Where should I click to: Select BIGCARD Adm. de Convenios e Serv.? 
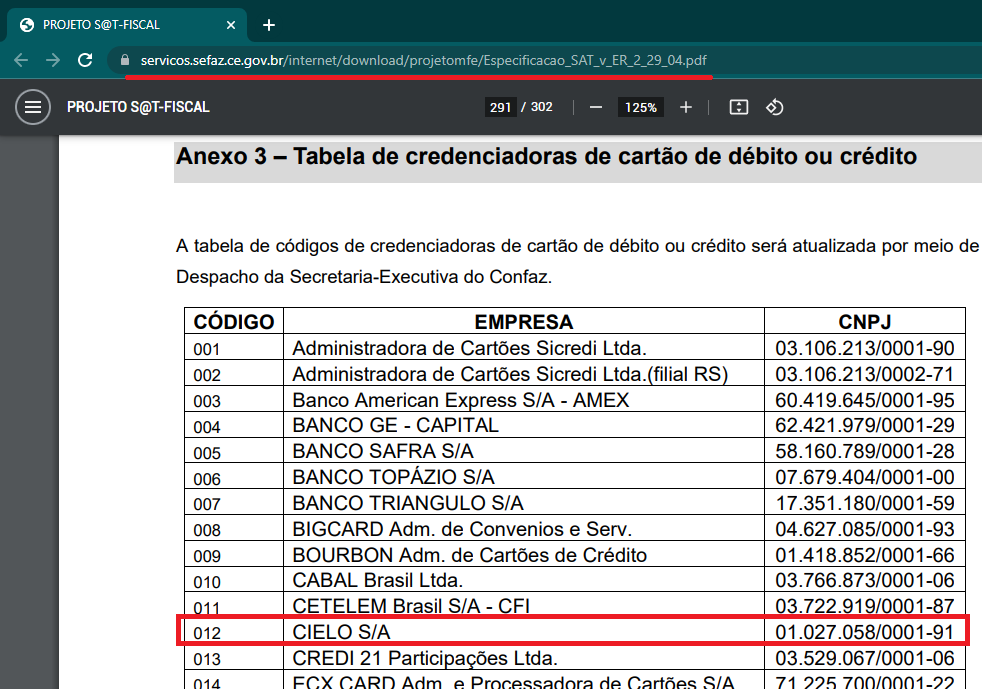(462, 529)
